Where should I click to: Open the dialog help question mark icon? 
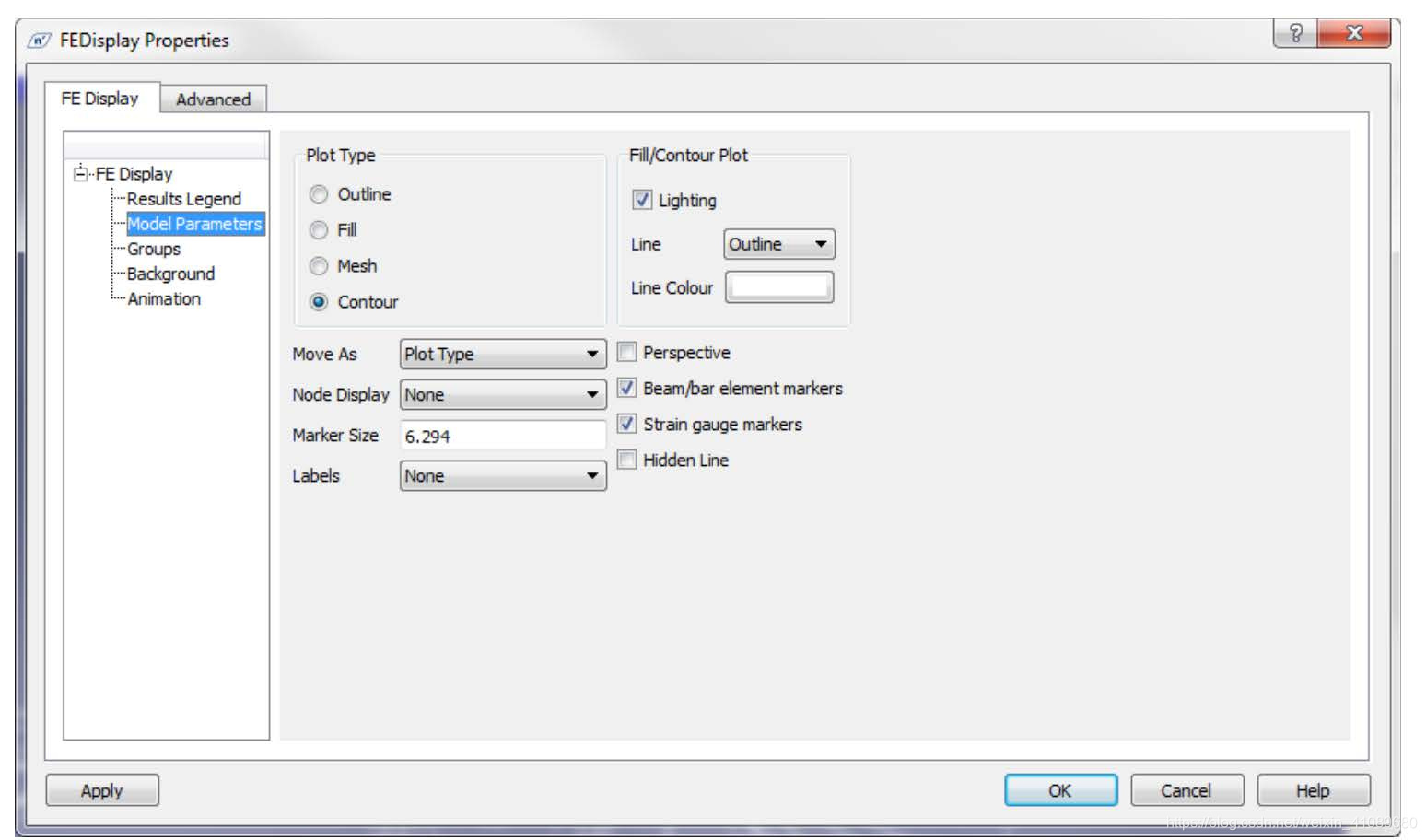point(1295,32)
